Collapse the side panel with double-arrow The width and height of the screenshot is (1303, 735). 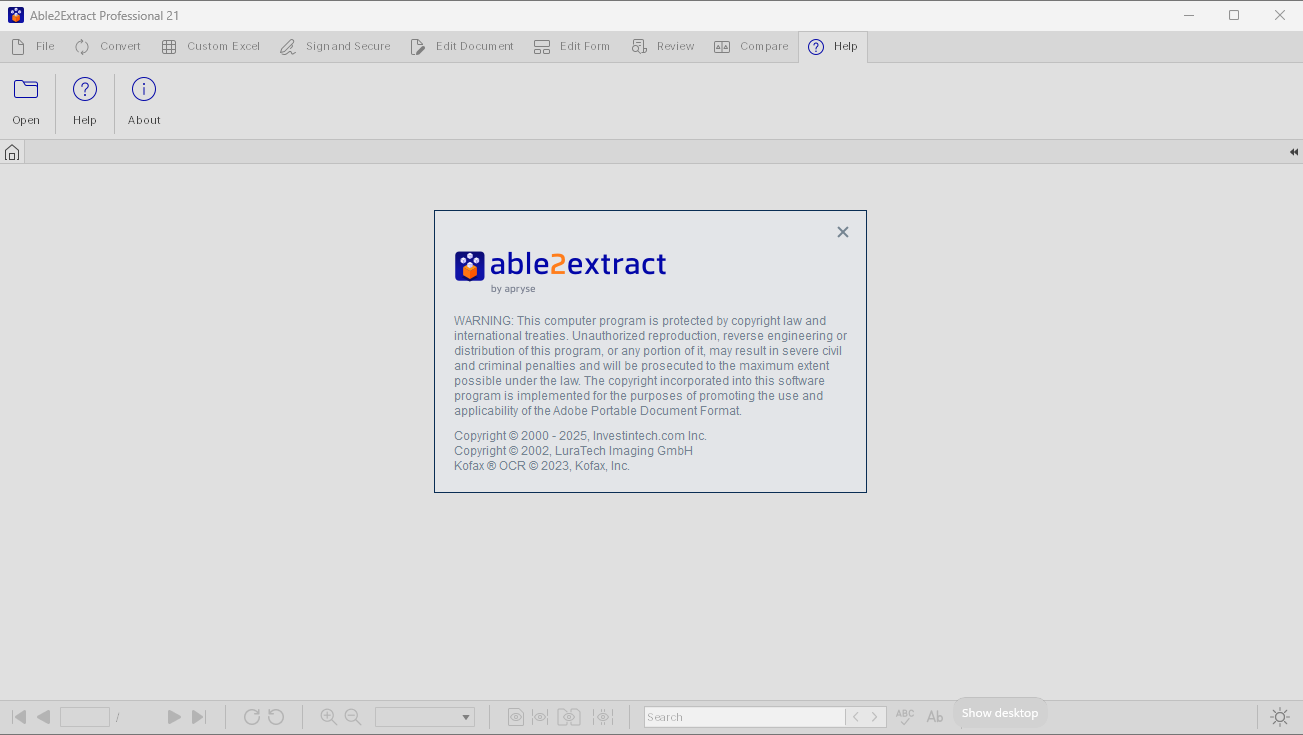point(1293,152)
